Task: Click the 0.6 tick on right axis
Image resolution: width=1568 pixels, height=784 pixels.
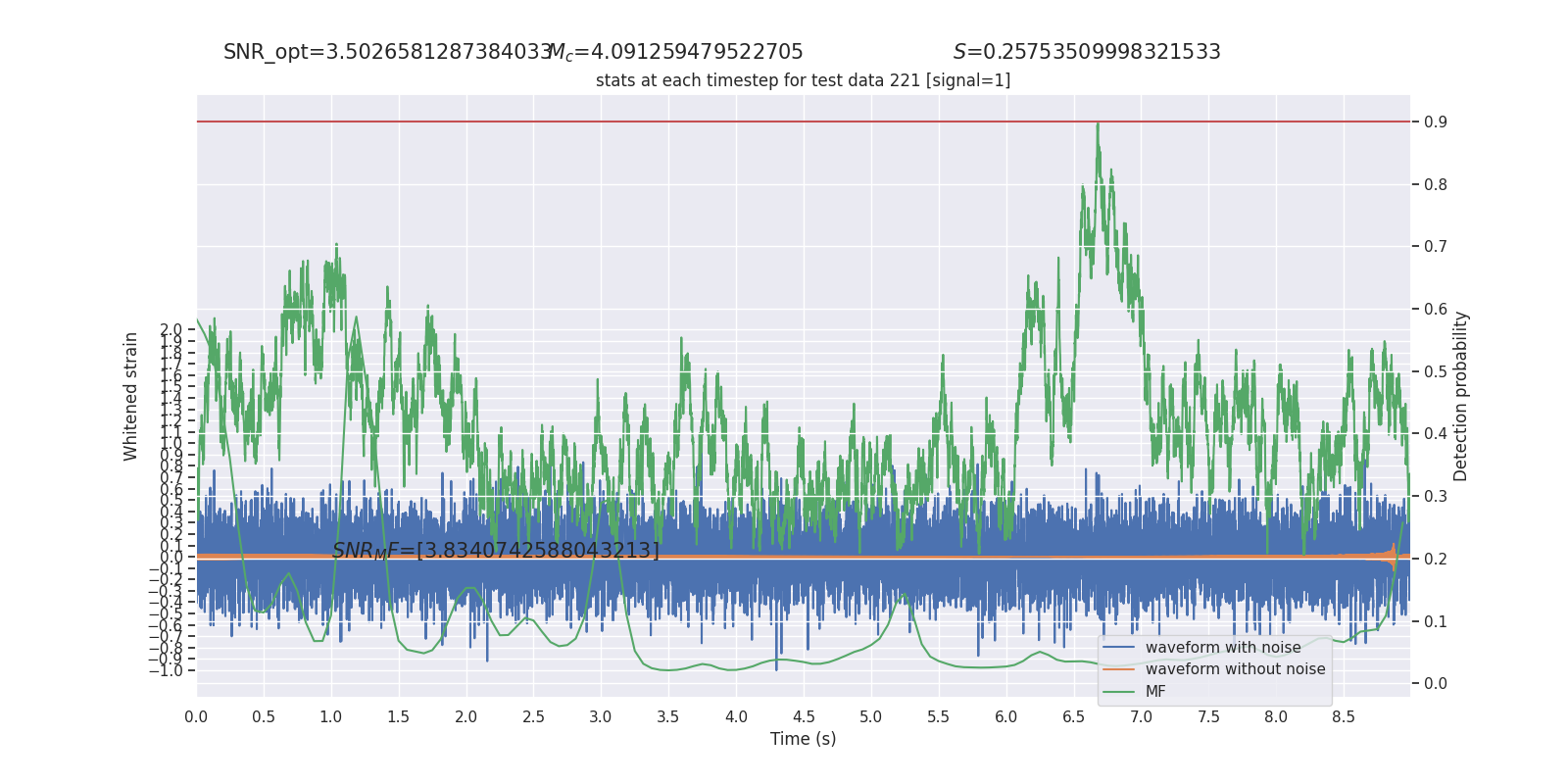Action: pyautogui.click(x=1436, y=309)
